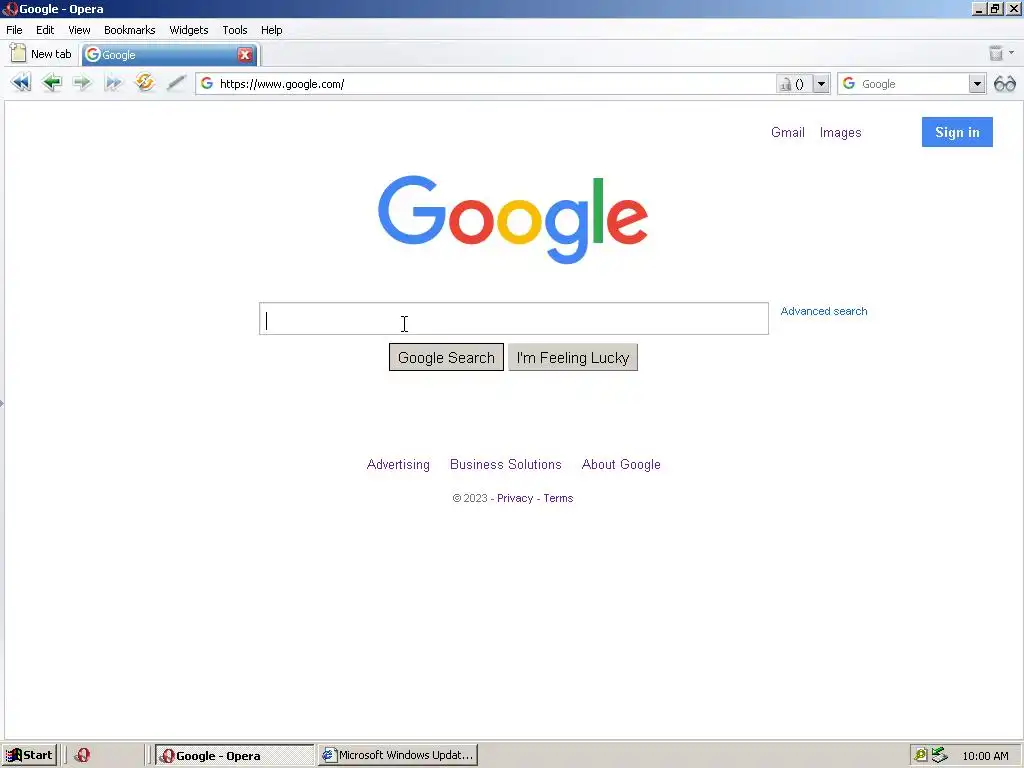Open the Terms link
Image resolution: width=1024 pixels, height=768 pixels.
[x=558, y=498]
